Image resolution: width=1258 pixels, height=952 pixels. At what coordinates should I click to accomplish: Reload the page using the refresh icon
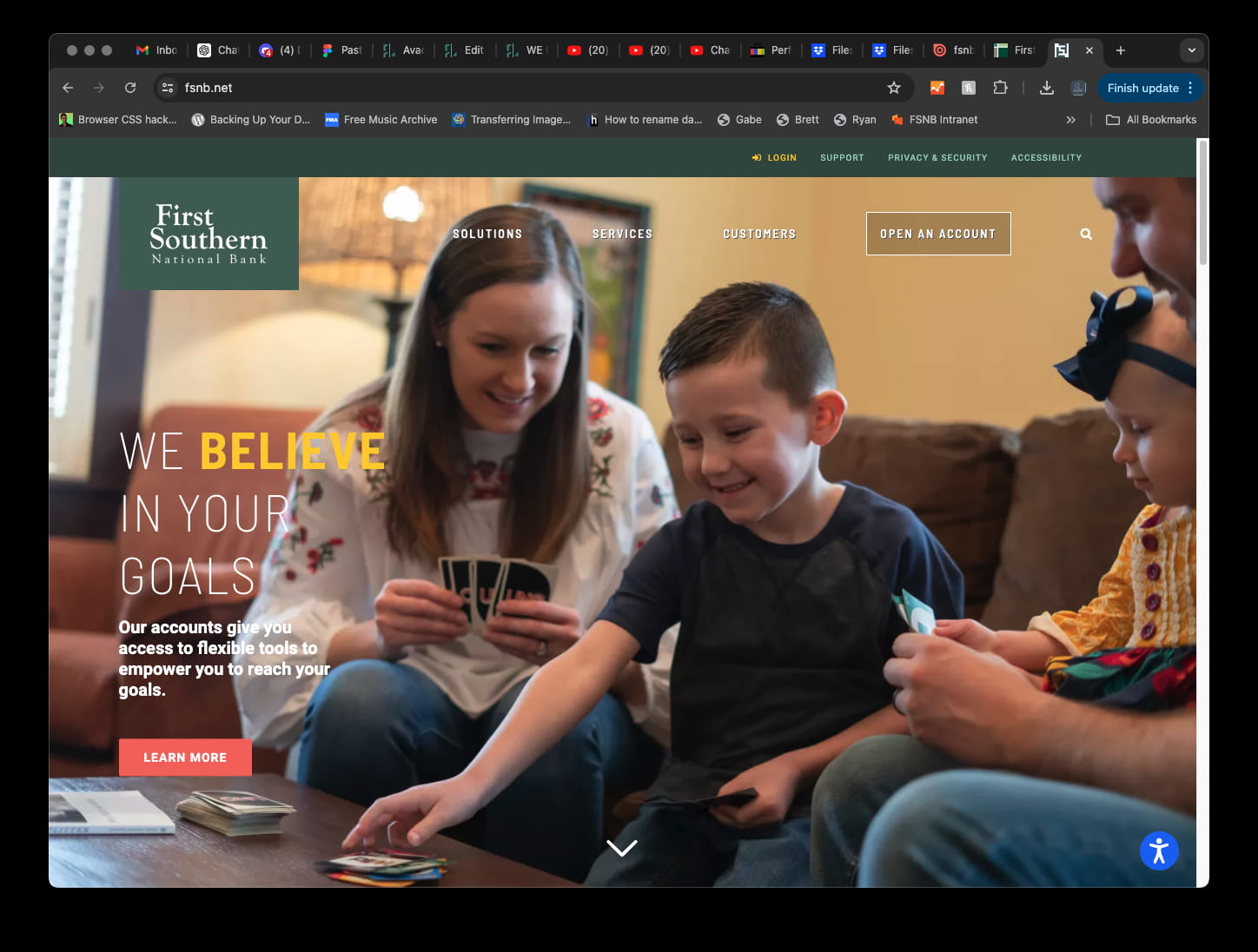(x=130, y=88)
